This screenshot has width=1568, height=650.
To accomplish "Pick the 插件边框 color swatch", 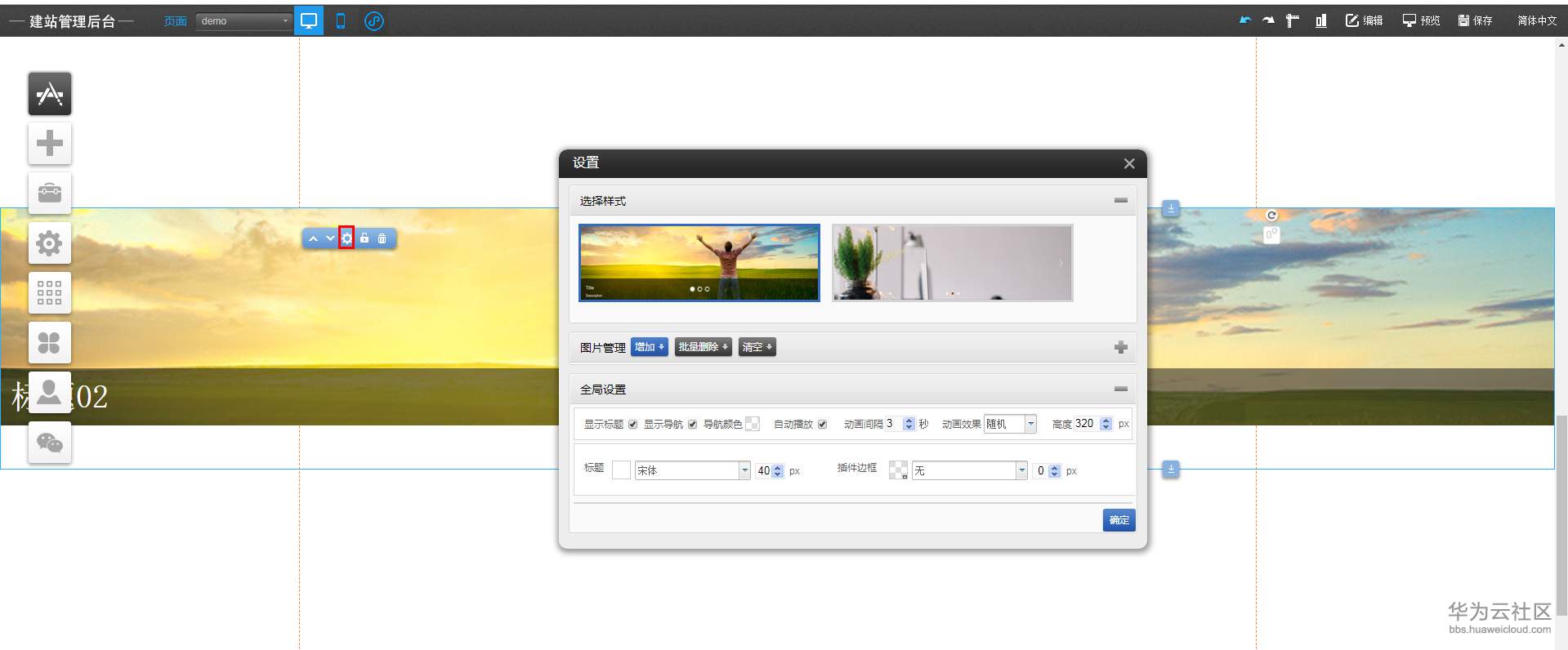I will click(x=898, y=470).
